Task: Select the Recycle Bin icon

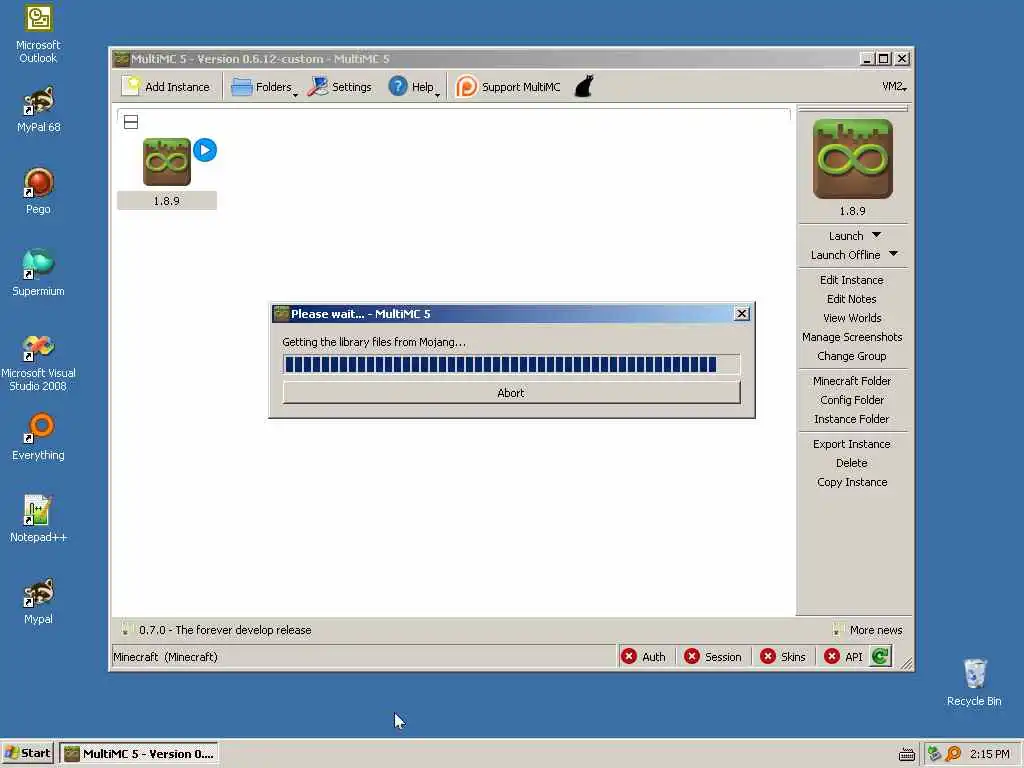Action: coord(974,682)
